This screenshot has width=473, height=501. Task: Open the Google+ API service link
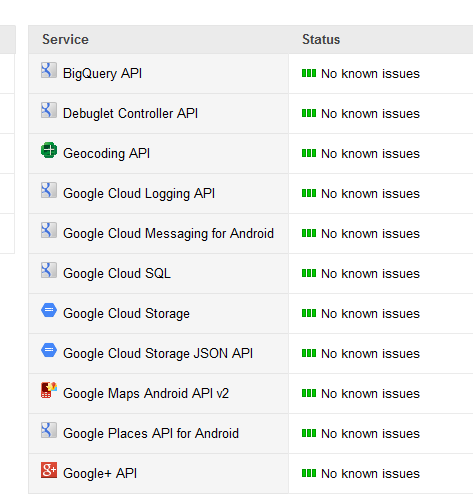point(100,473)
